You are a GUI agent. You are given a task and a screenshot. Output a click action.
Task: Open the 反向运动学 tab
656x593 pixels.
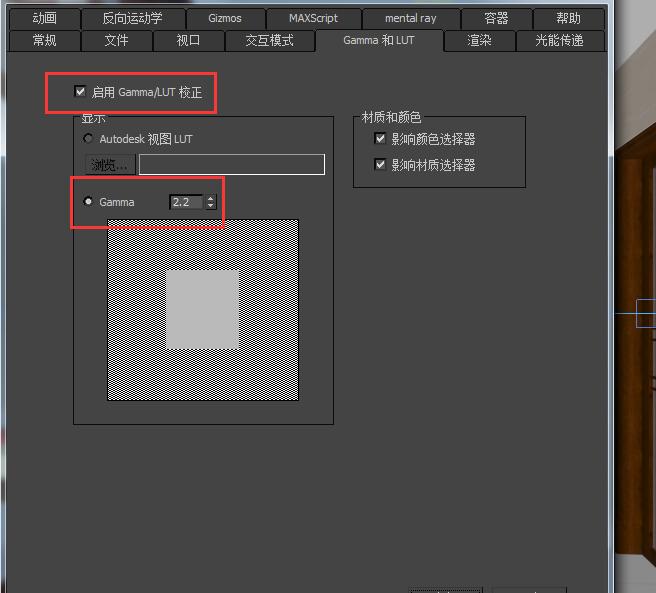[x=133, y=18]
